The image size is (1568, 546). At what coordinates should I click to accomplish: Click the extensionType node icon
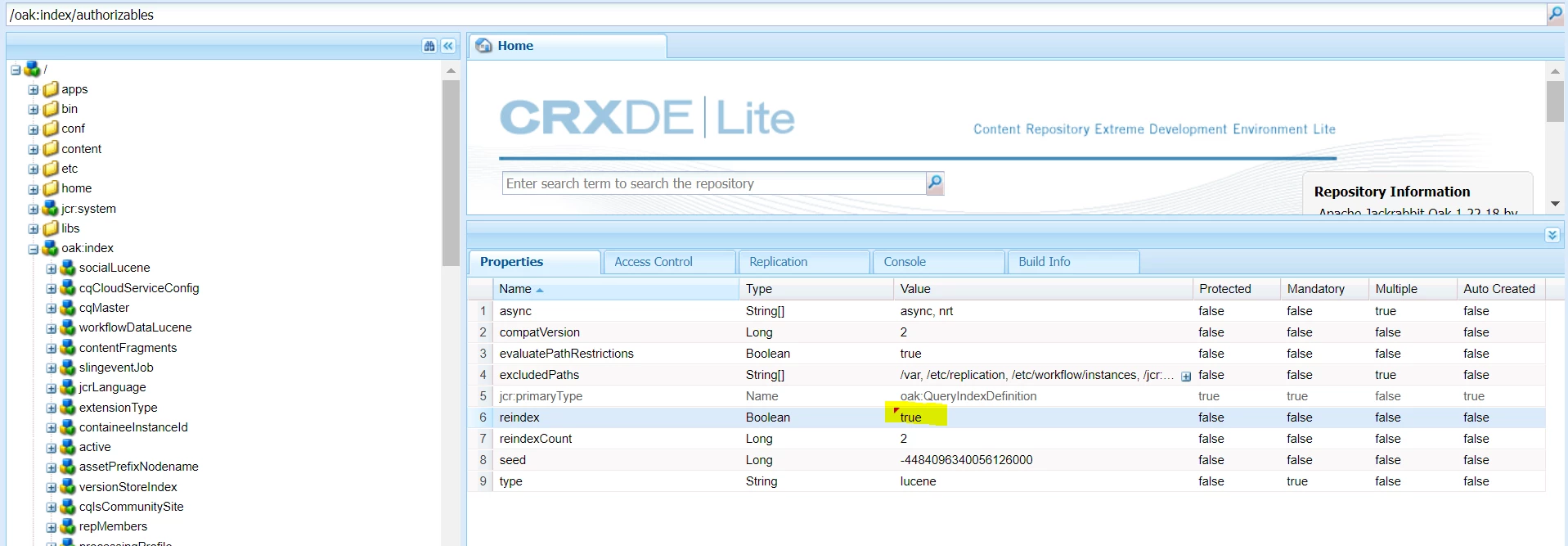(x=68, y=408)
